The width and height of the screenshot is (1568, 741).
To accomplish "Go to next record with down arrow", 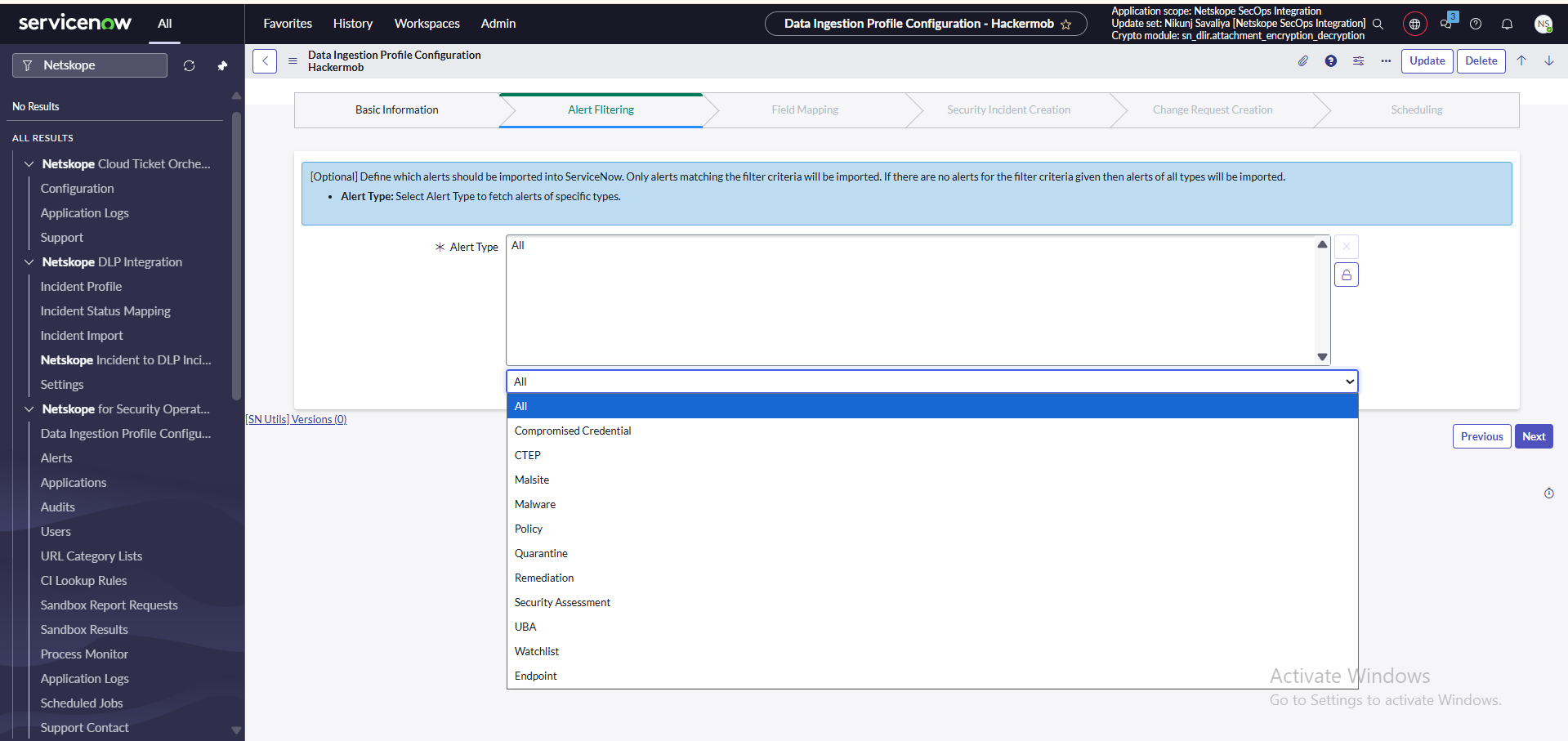I will click(1548, 60).
